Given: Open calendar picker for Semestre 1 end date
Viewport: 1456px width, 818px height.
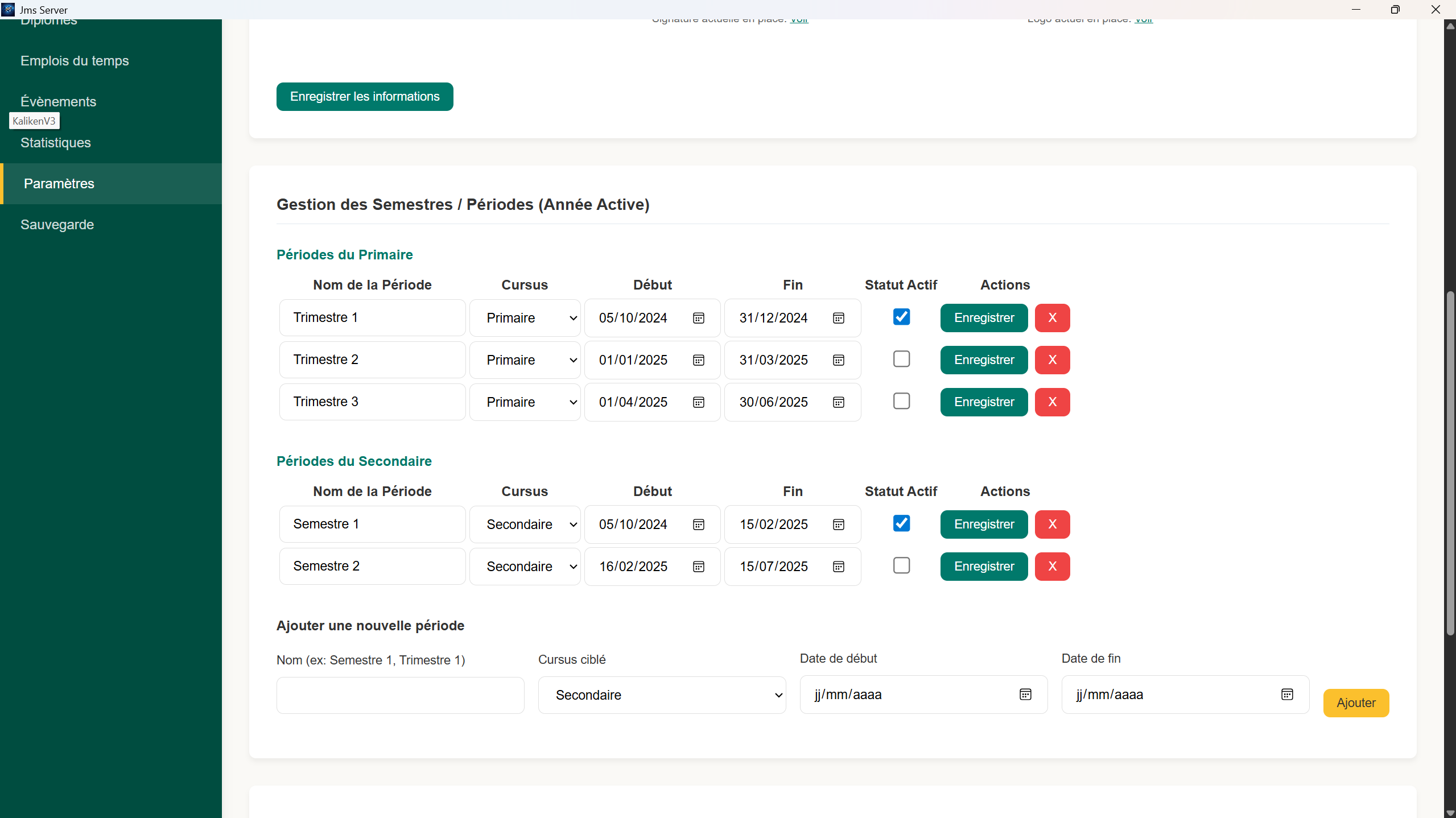Looking at the screenshot, I should click(x=839, y=524).
